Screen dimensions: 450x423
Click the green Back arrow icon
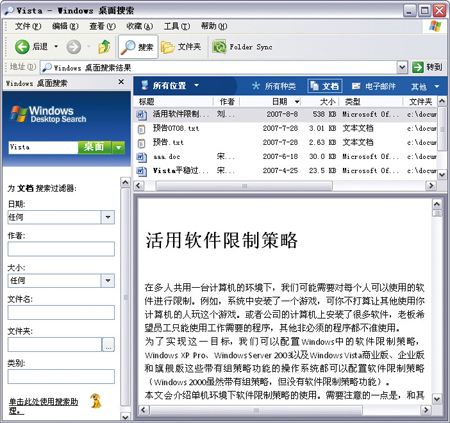pyautogui.click(x=22, y=47)
